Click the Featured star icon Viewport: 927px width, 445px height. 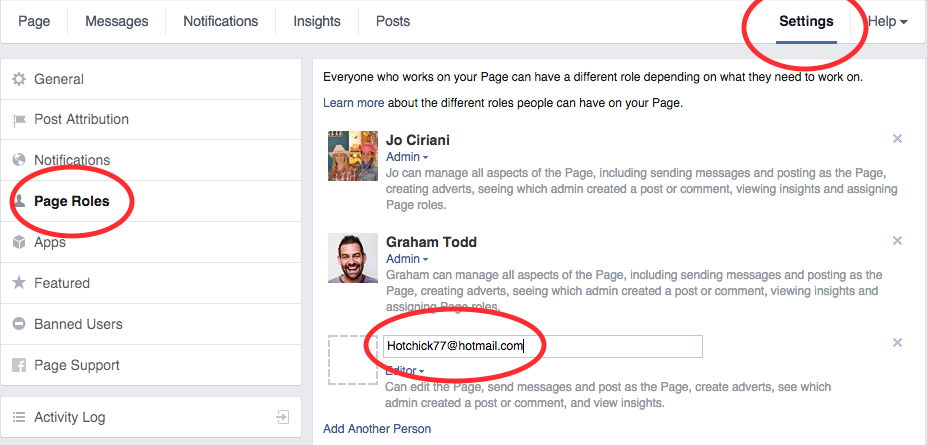tap(20, 282)
